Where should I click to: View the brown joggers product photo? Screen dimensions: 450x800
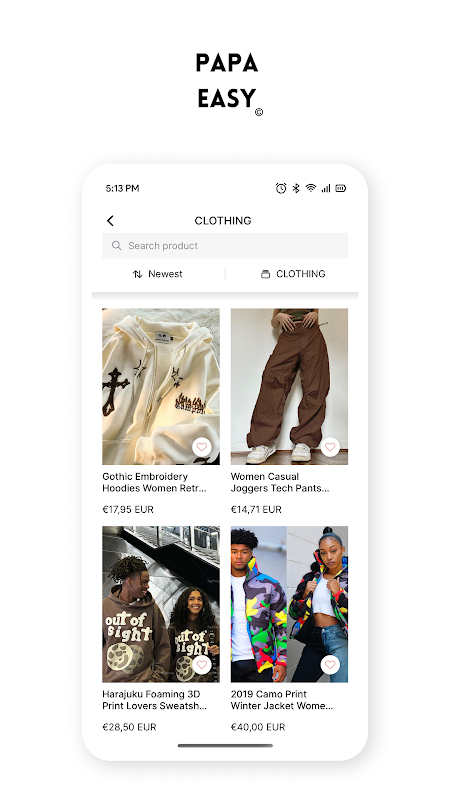(289, 386)
